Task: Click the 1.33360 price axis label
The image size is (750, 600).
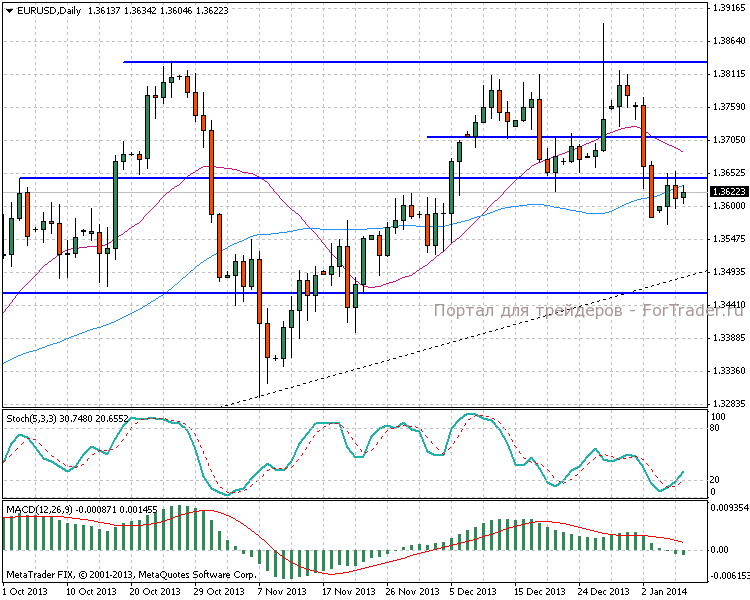Action: 729,371
